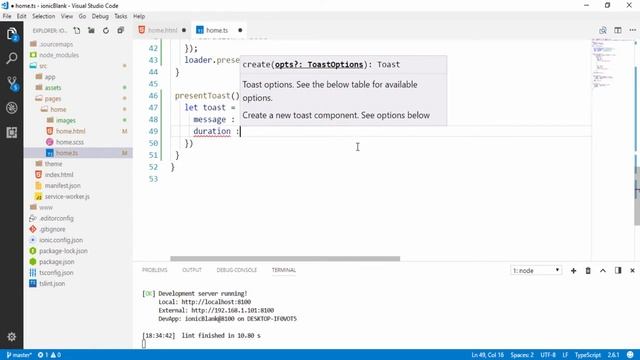Click the Ln 49, Col 16 status entry

point(487,355)
